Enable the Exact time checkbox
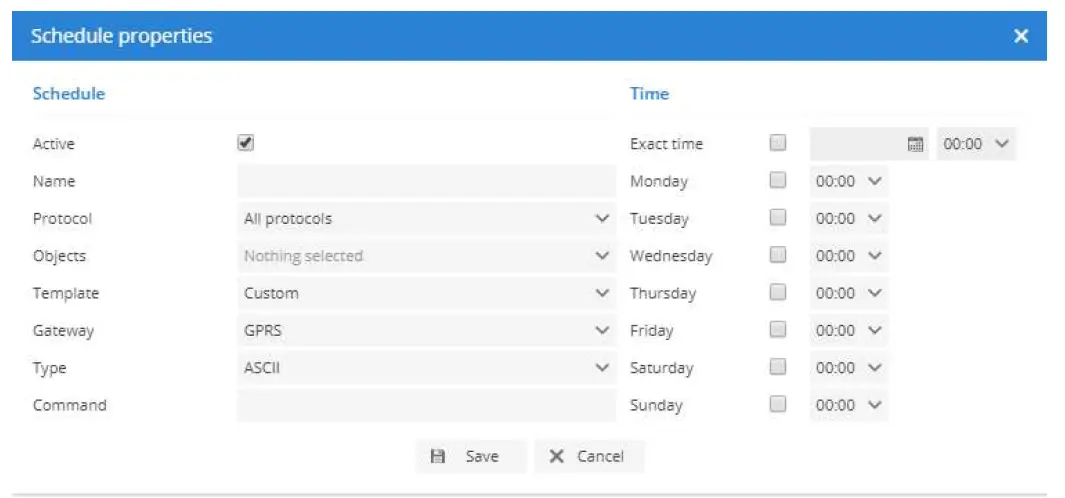This screenshot has width=1065, height=498. point(778,143)
